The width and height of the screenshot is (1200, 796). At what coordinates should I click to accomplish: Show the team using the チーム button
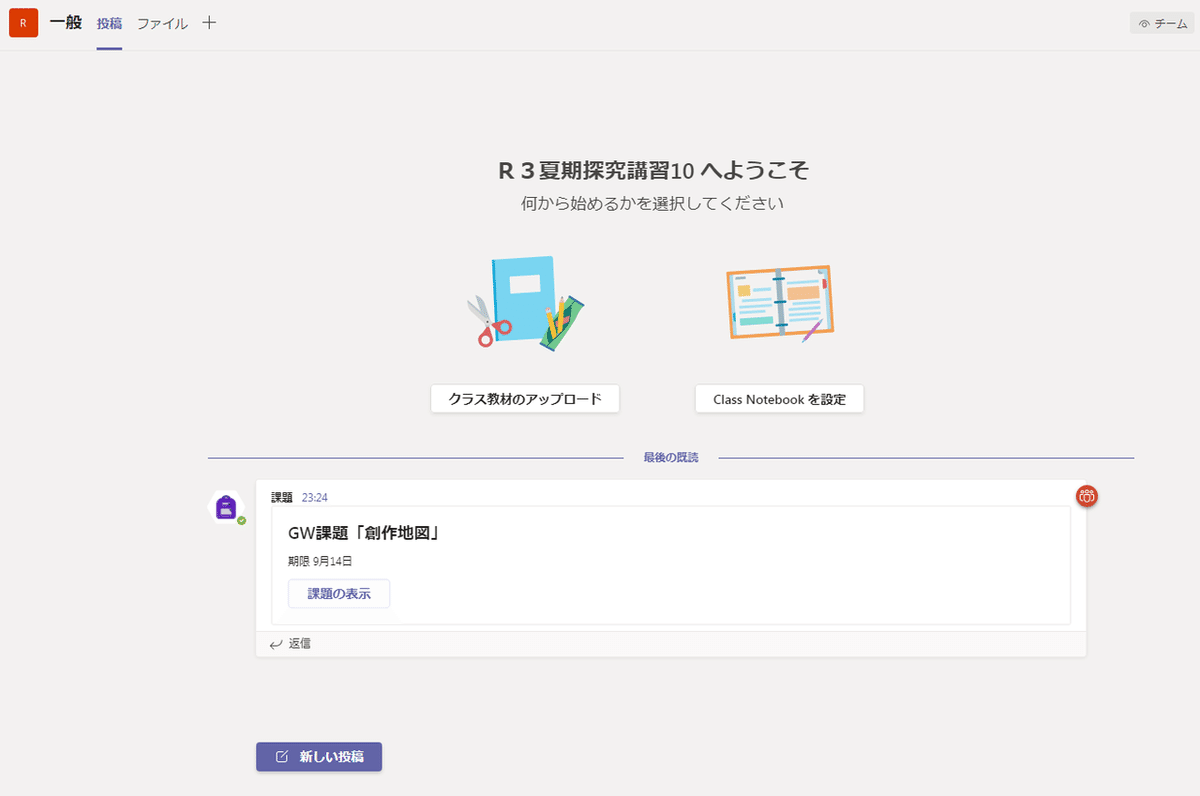[x=1160, y=22]
